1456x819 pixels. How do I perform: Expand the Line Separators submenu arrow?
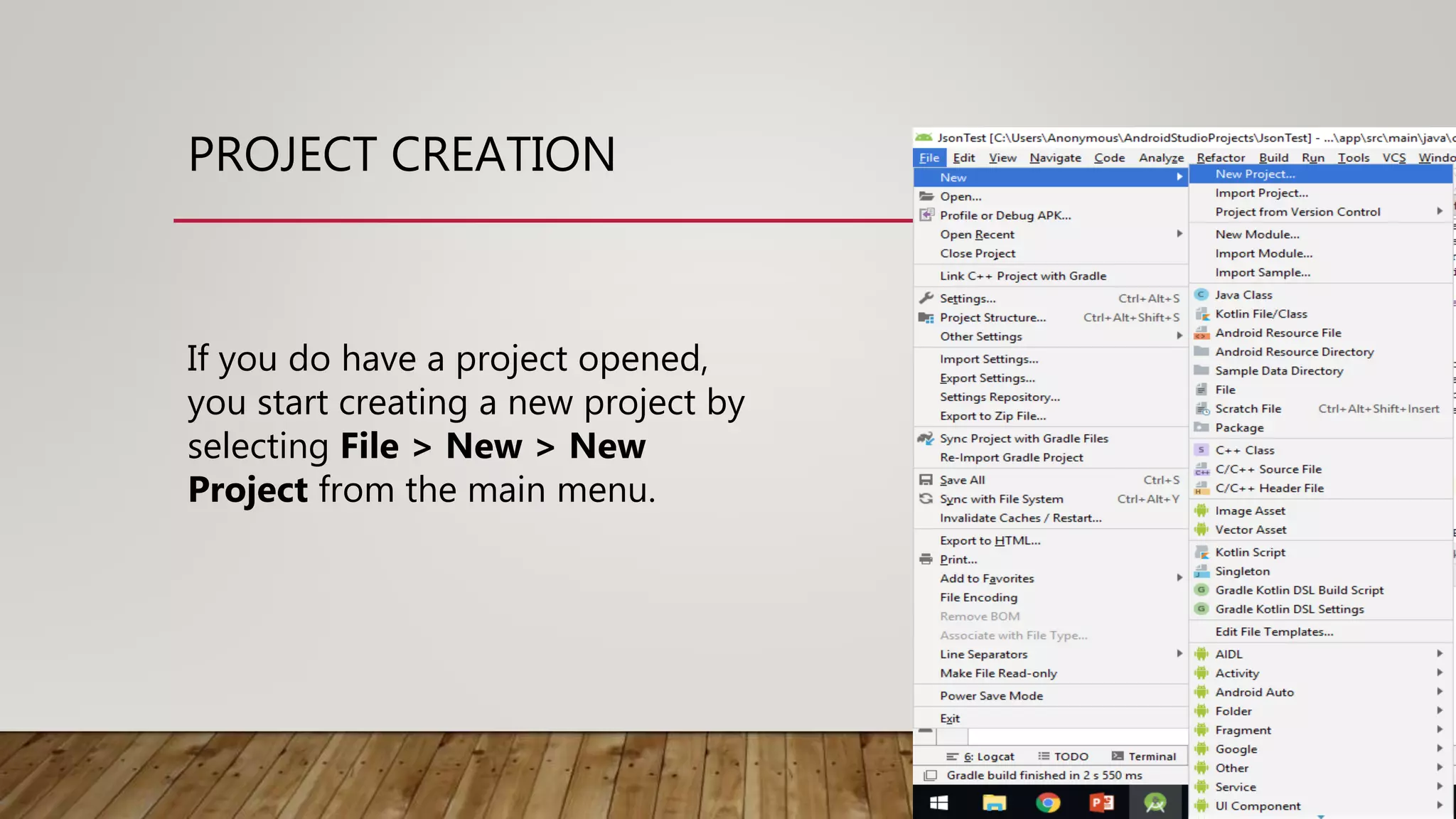tap(1179, 653)
